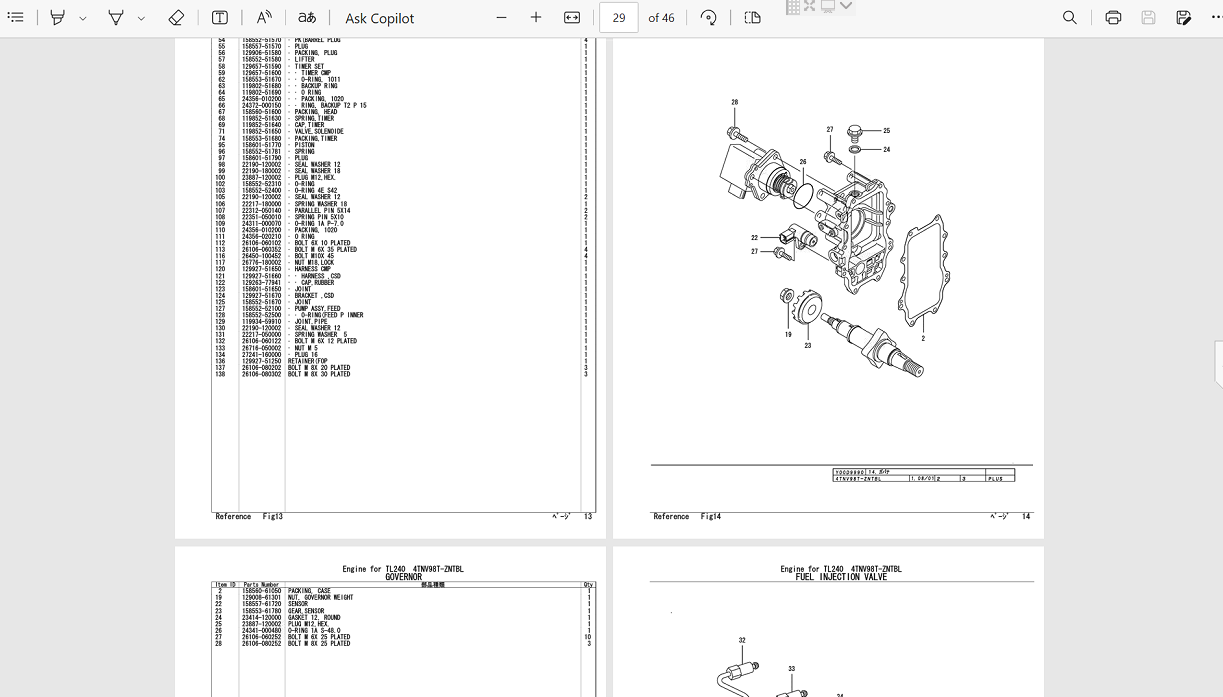Click 'NUT, GOVERNOR WEIGHT' in the governor table
Image resolution: width=1223 pixels, height=697 pixels.
[x=320, y=598]
